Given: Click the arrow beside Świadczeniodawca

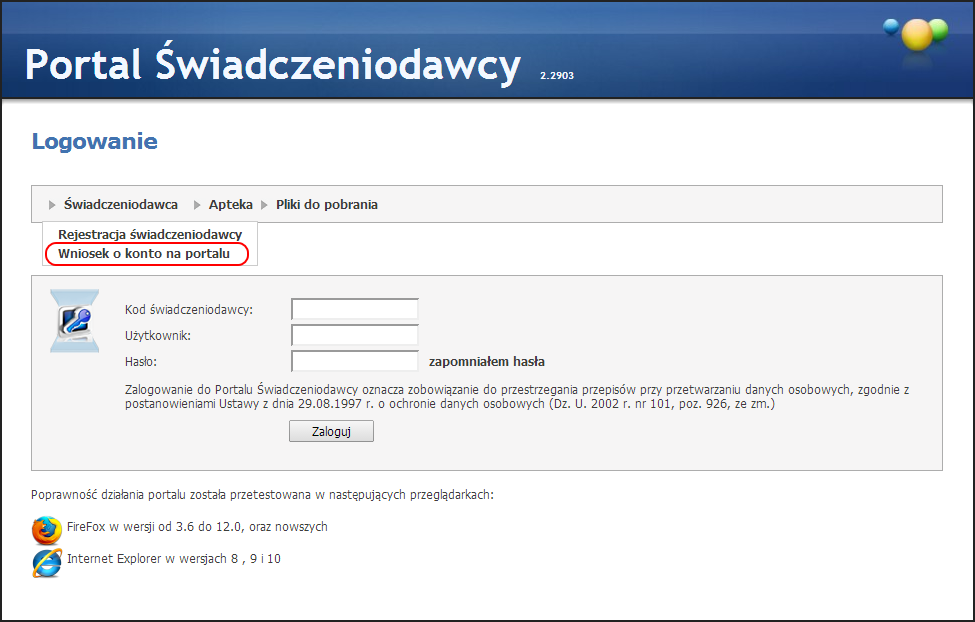Looking at the screenshot, I should pyautogui.click(x=52, y=205).
